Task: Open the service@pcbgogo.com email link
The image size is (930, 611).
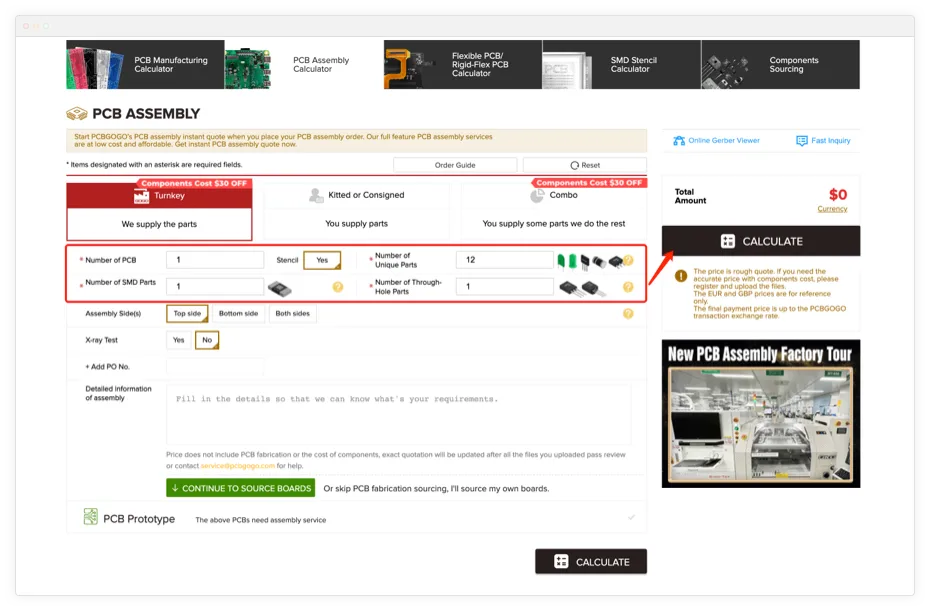Action: pos(238,466)
